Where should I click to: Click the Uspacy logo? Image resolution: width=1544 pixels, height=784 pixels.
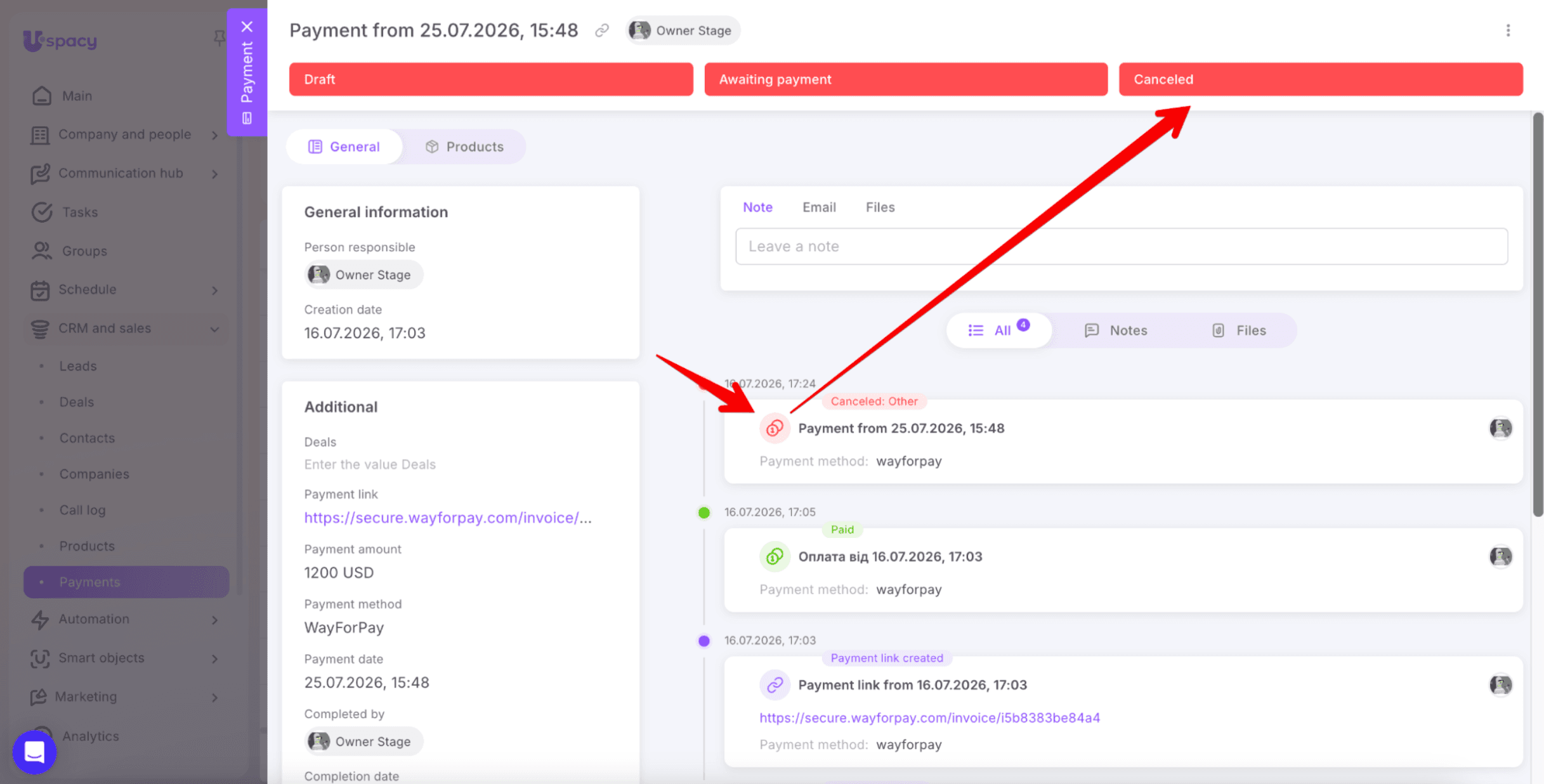pyautogui.click(x=60, y=41)
